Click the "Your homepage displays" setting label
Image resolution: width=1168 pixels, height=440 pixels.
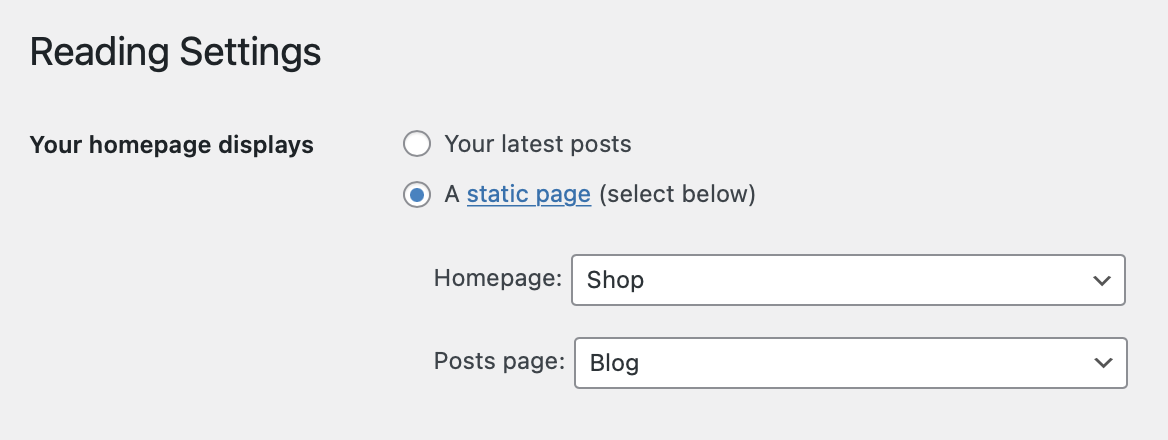[x=172, y=145]
